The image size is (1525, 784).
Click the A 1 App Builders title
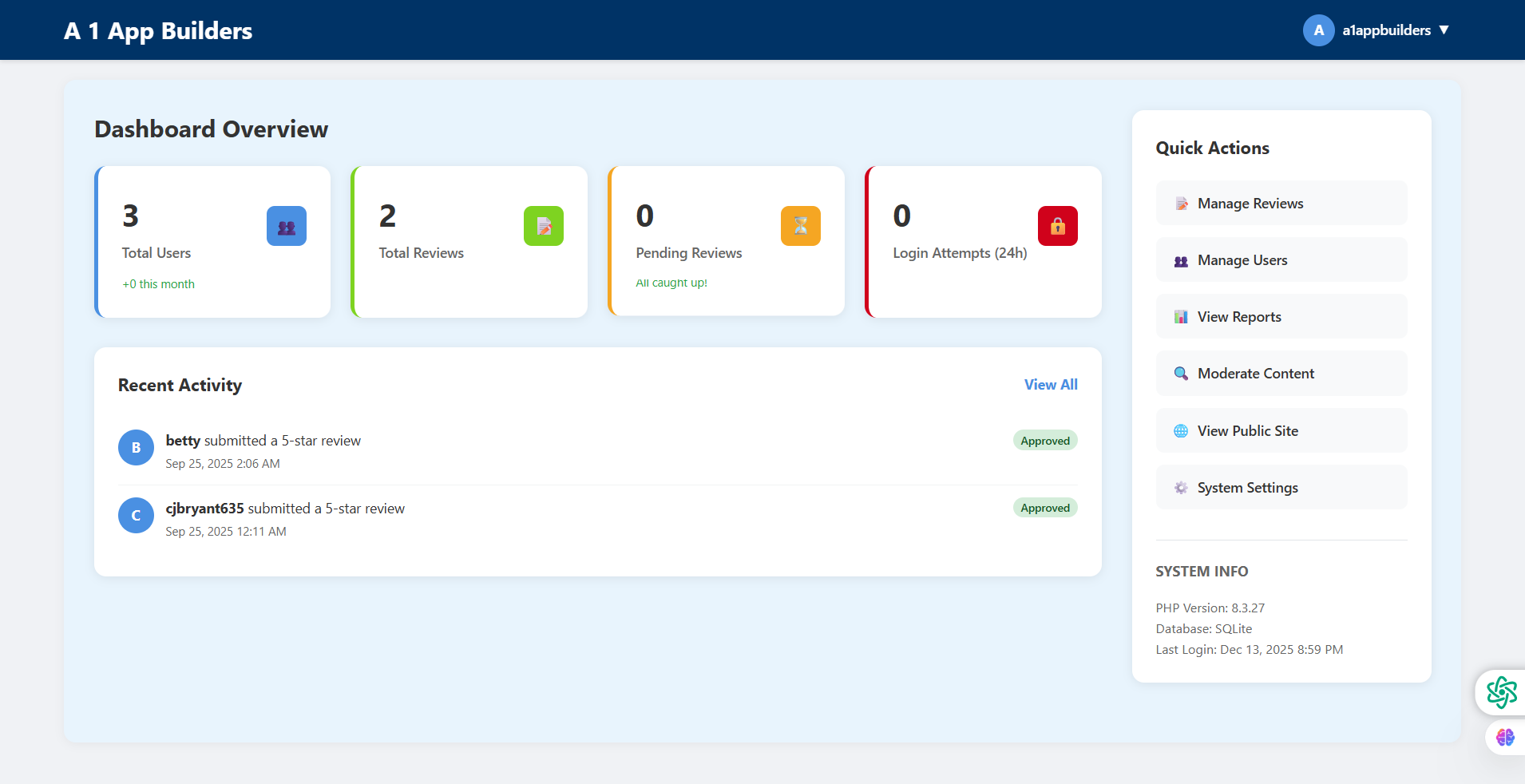[x=158, y=31]
